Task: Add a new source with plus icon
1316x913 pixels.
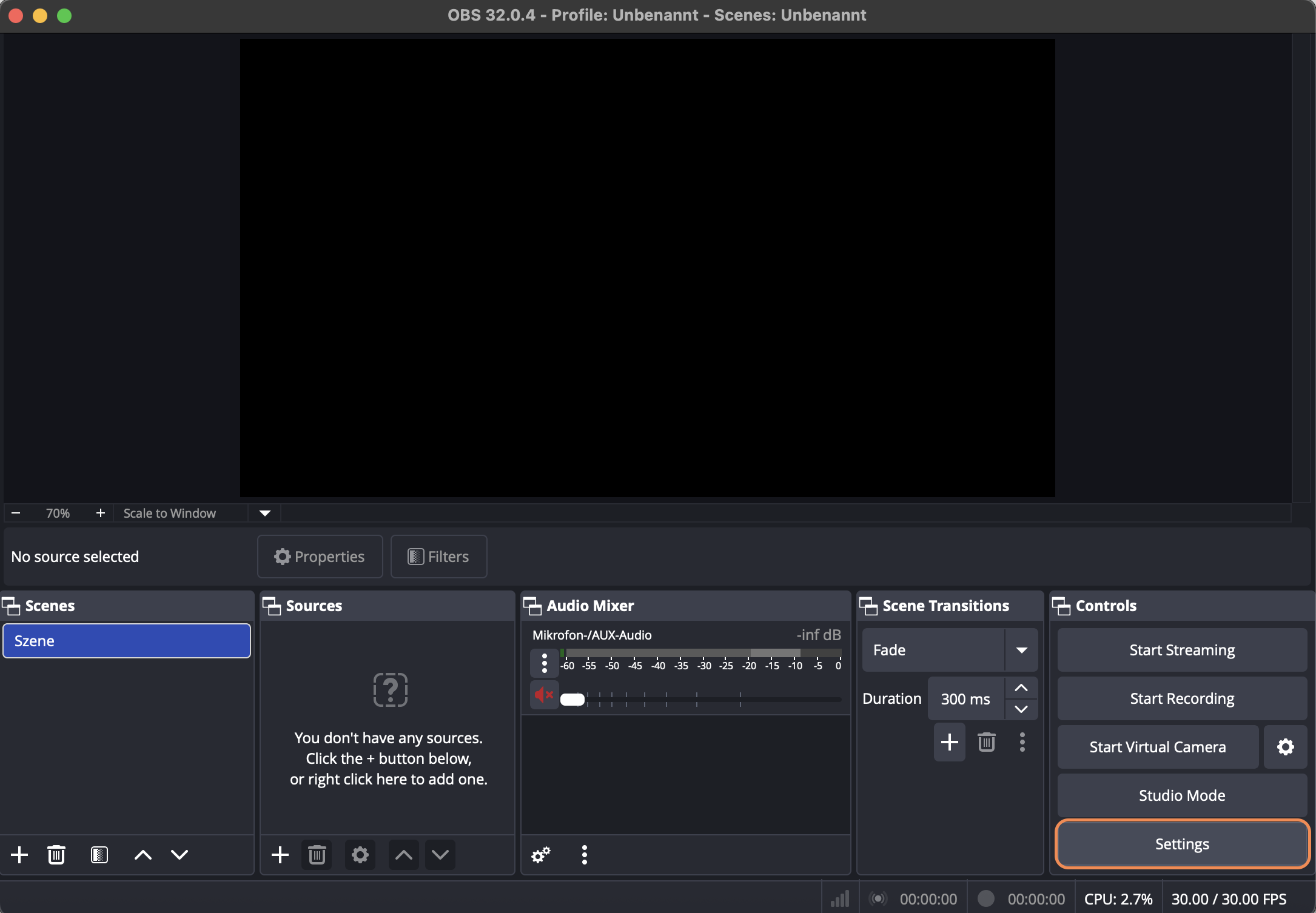Action: pyautogui.click(x=280, y=855)
